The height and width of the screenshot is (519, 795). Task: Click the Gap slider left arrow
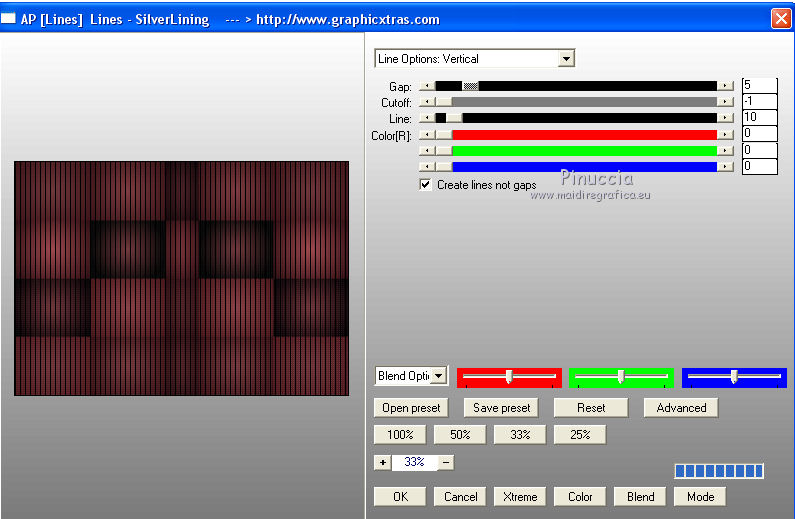427,86
